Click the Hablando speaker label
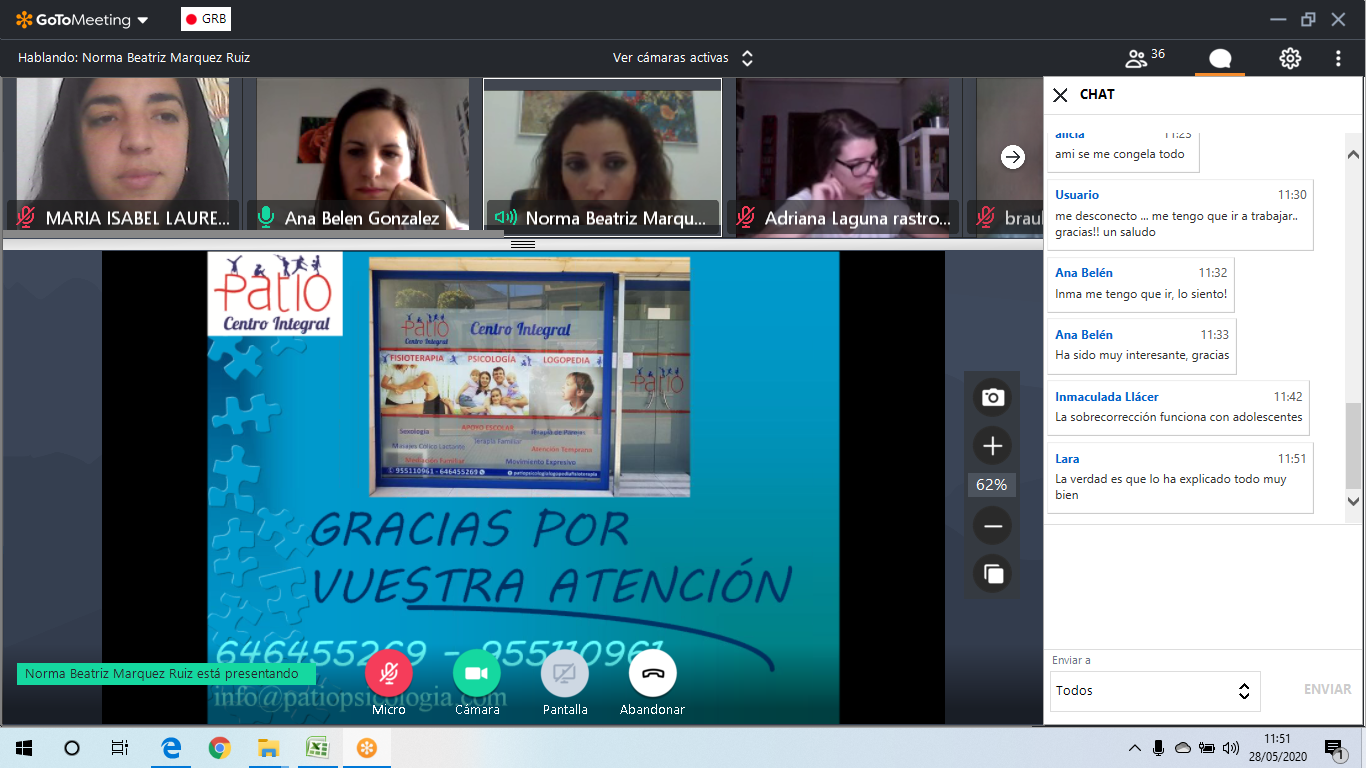The width and height of the screenshot is (1366, 768). coord(134,58)
